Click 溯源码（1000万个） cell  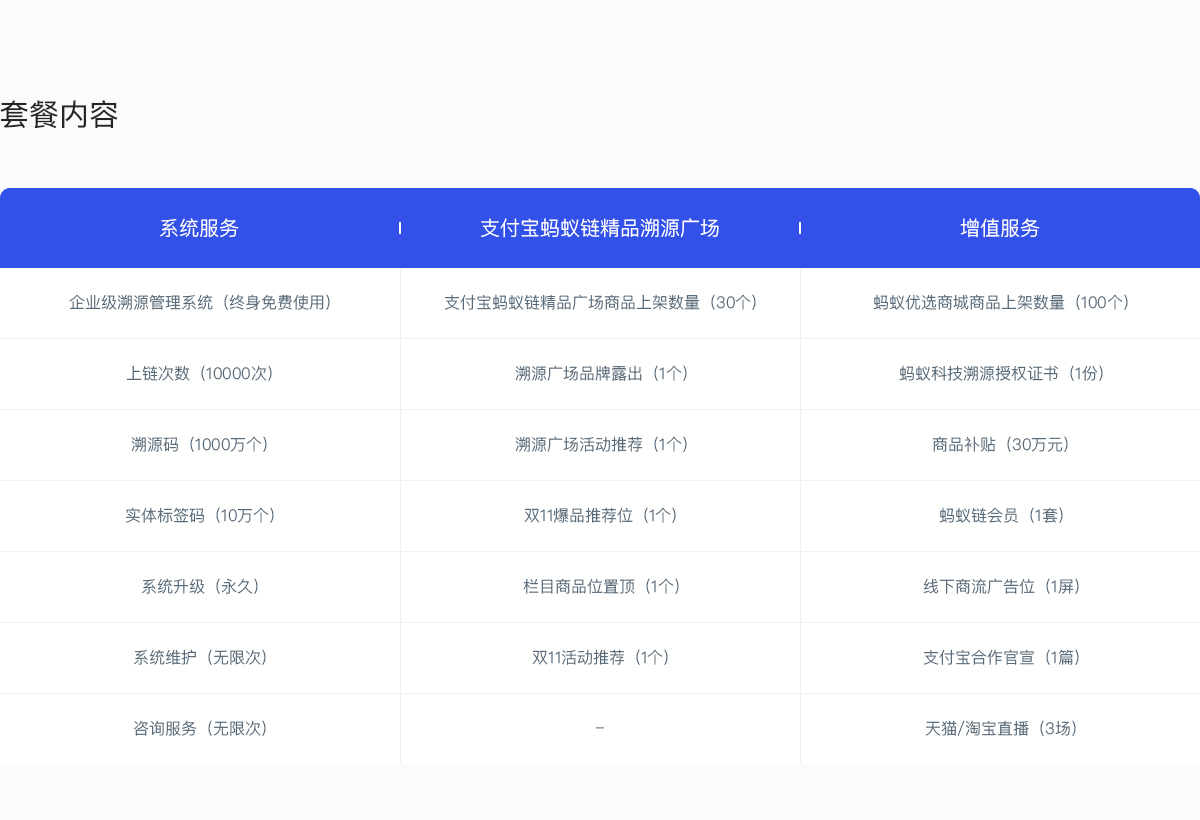[200, 445]
